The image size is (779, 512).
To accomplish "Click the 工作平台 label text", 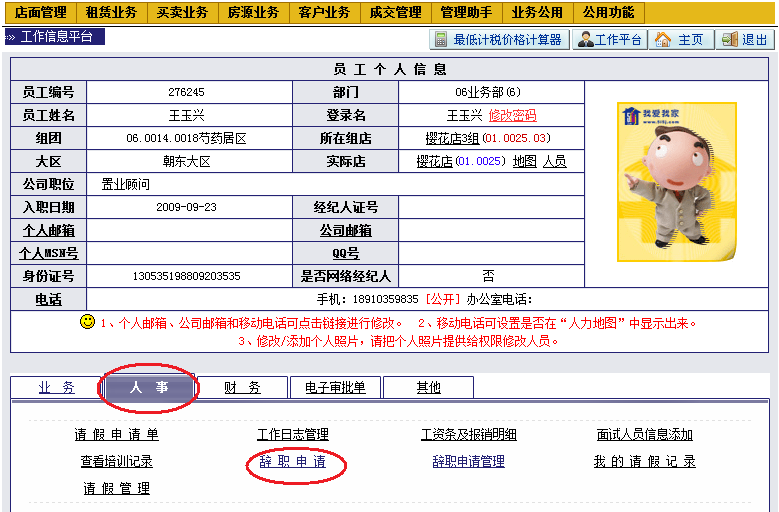I will click(x=619, y=40).
